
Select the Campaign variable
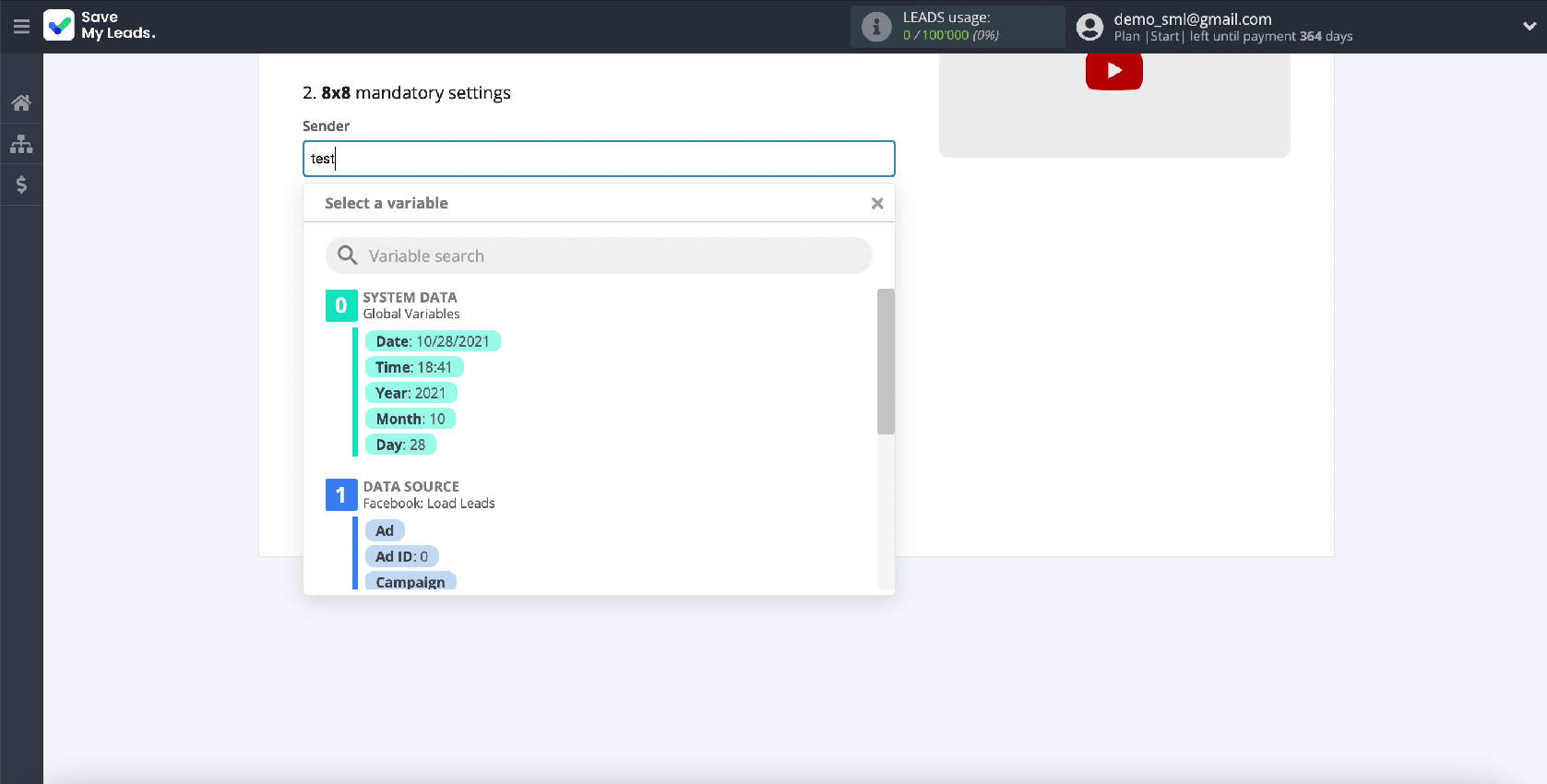click(x=411, y=581)
